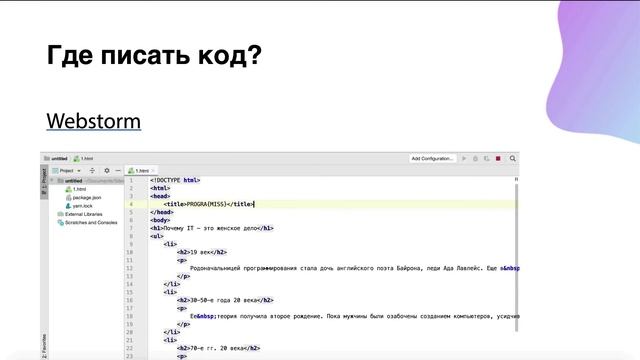The height and width of the screenshot is (360, 640).
Task: Click the editor vertical scrollbar
Action: pos(516,257)
